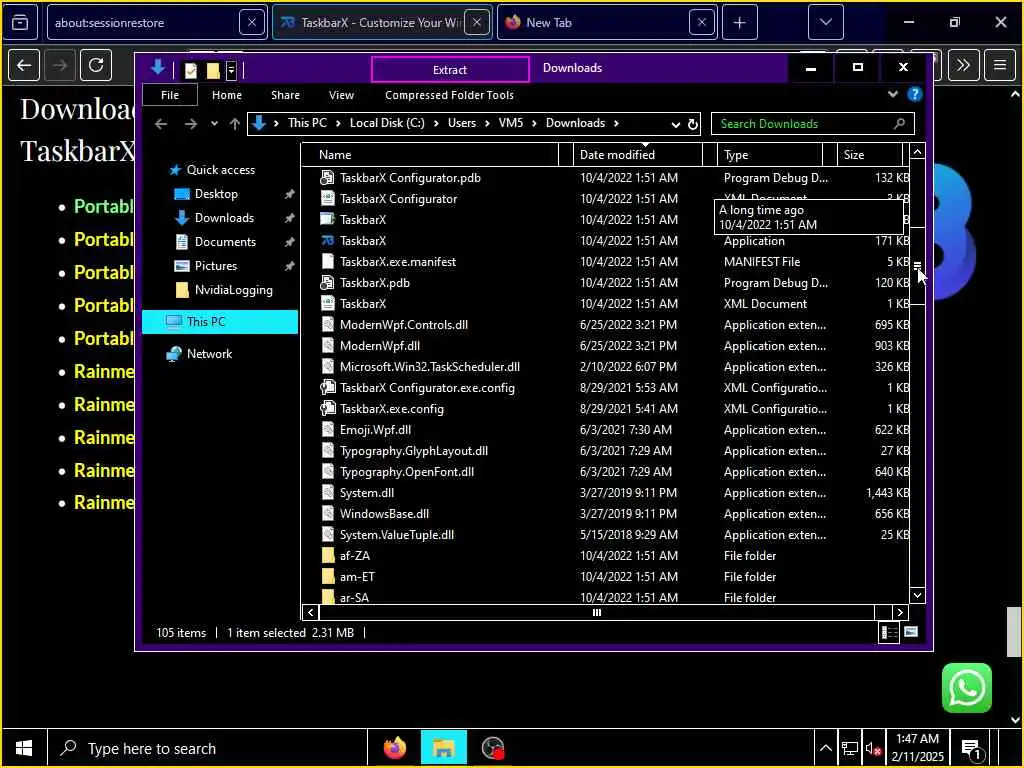Sort files by Type column
1024x768 pixels.
pyautogui.click(x=771, y=155)
